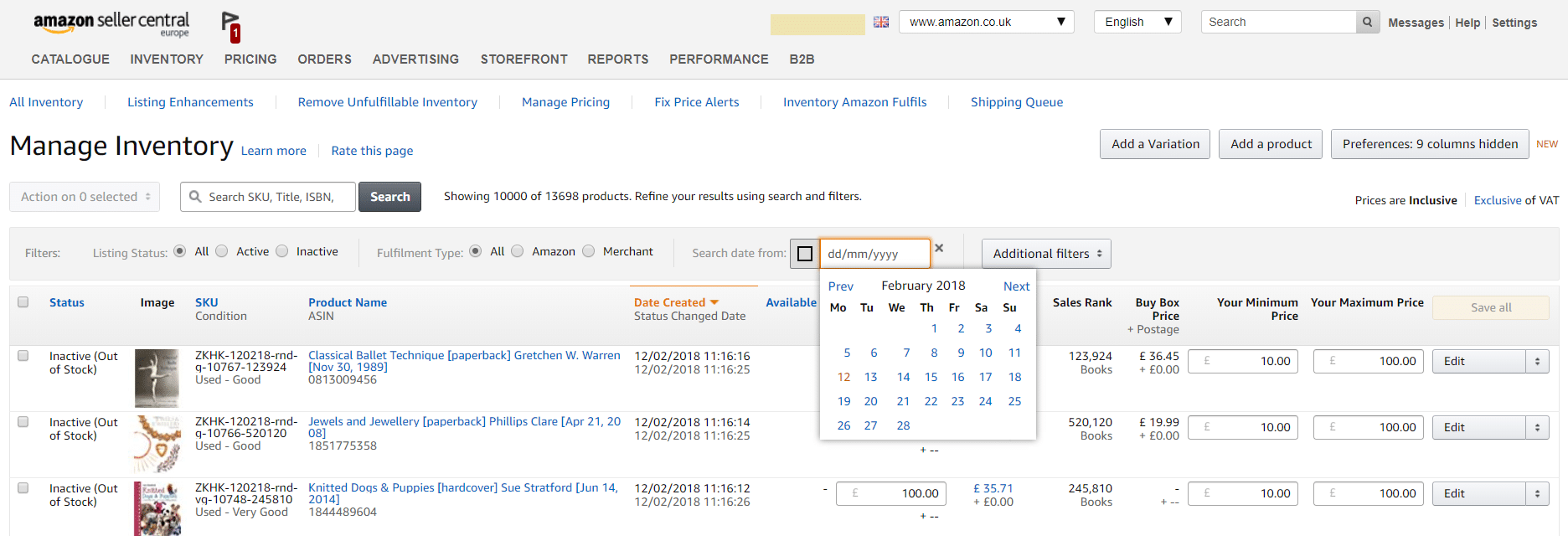Screen dimensions: 1568x546
Task: Sort by the Status column header
Action: tap(67, 302)
